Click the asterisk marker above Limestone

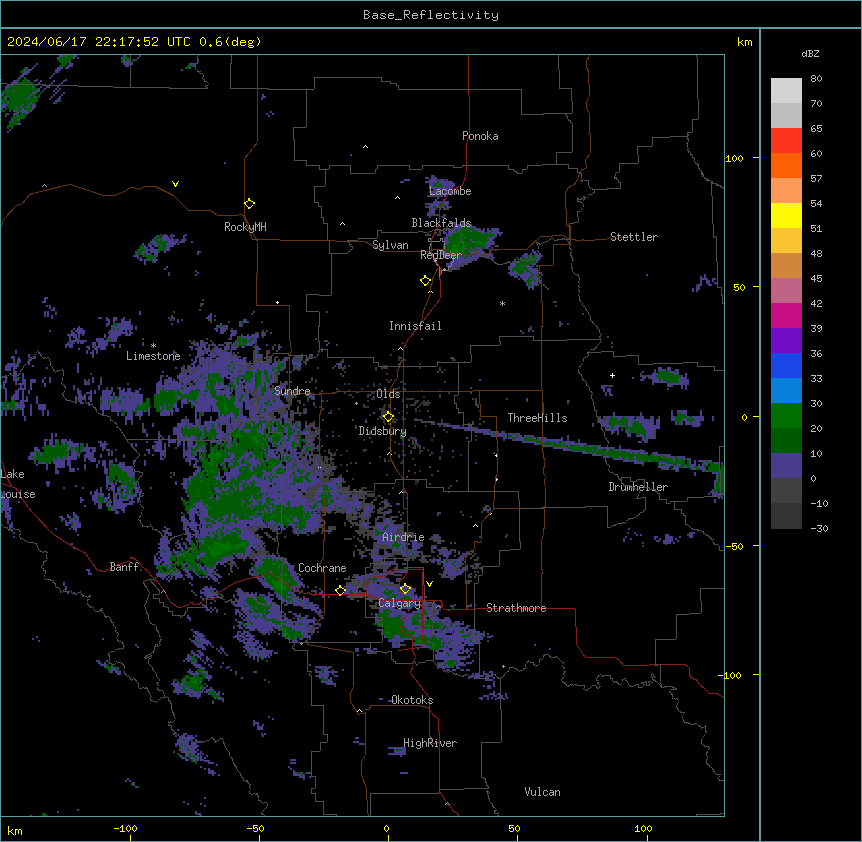point(153,346)
